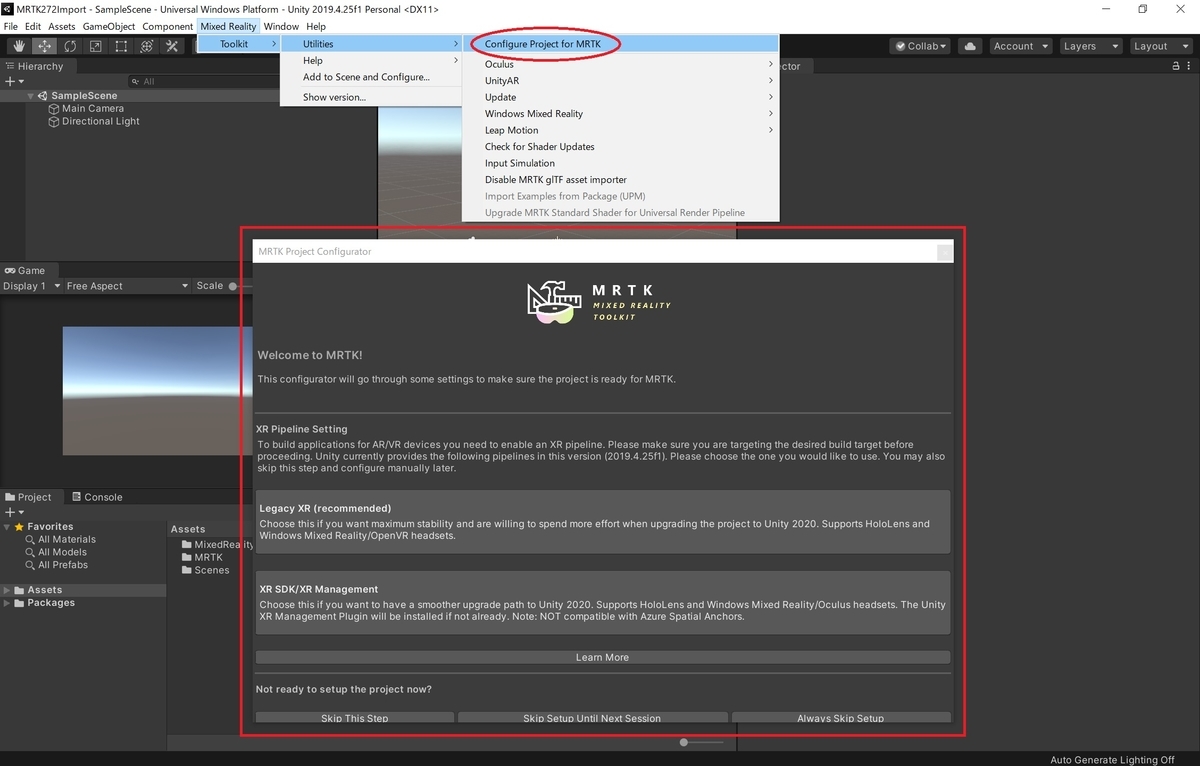Viewport: 1200px width, 766px height.
Task: Click the SampleScene Unity icon
Action: tap(43, 96)
